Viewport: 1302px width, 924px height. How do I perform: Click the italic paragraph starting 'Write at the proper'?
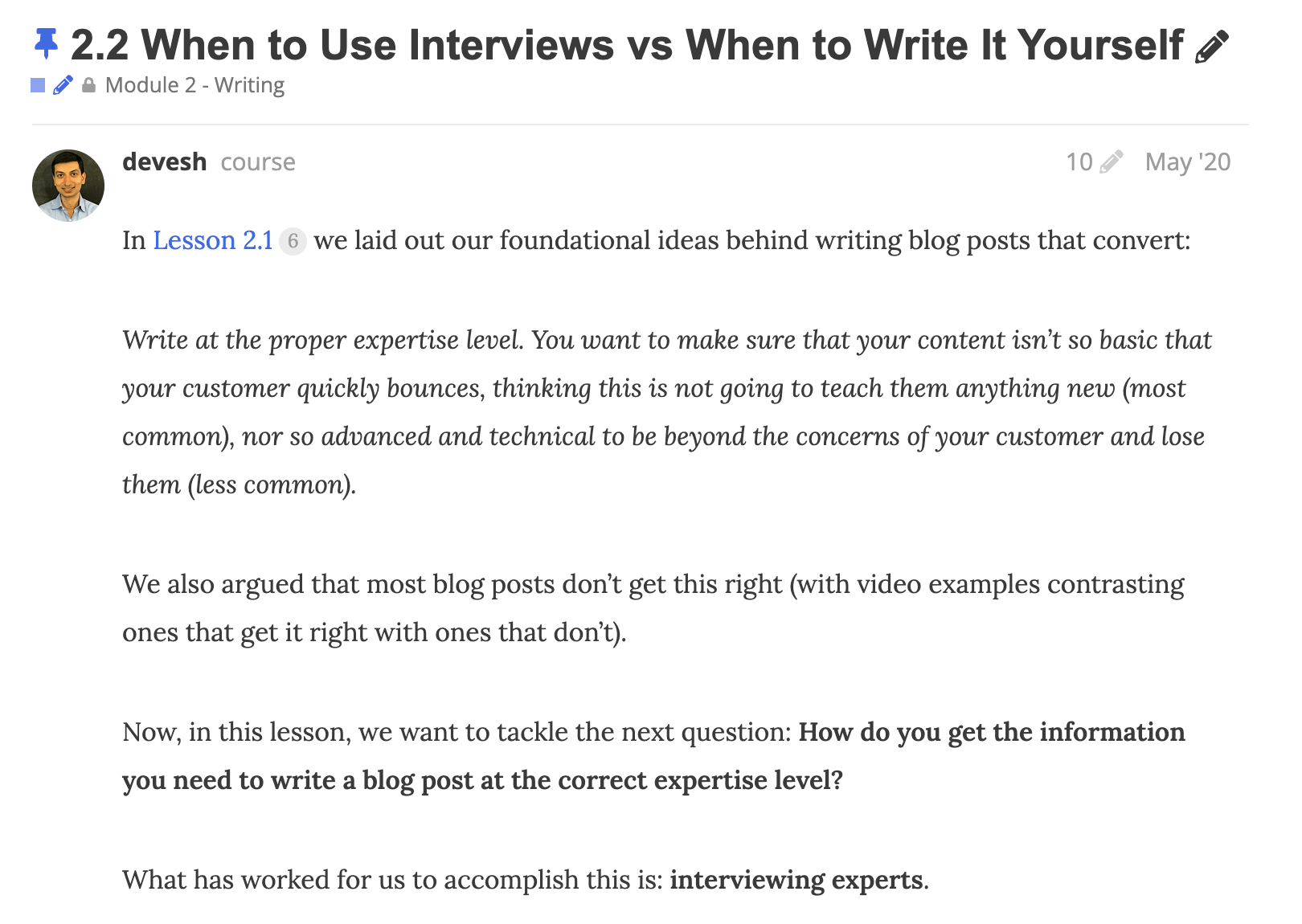pyautogui.click(x=667, y=412)
